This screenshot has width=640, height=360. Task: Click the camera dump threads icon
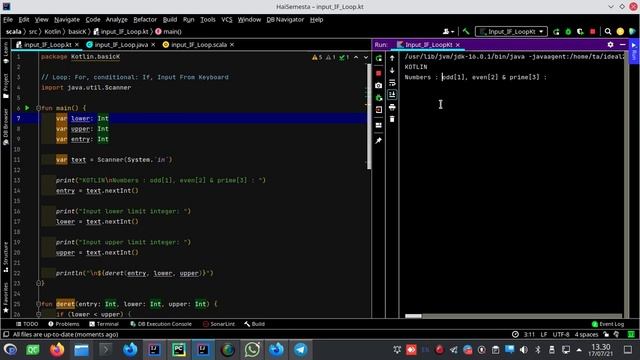point(378,85)
